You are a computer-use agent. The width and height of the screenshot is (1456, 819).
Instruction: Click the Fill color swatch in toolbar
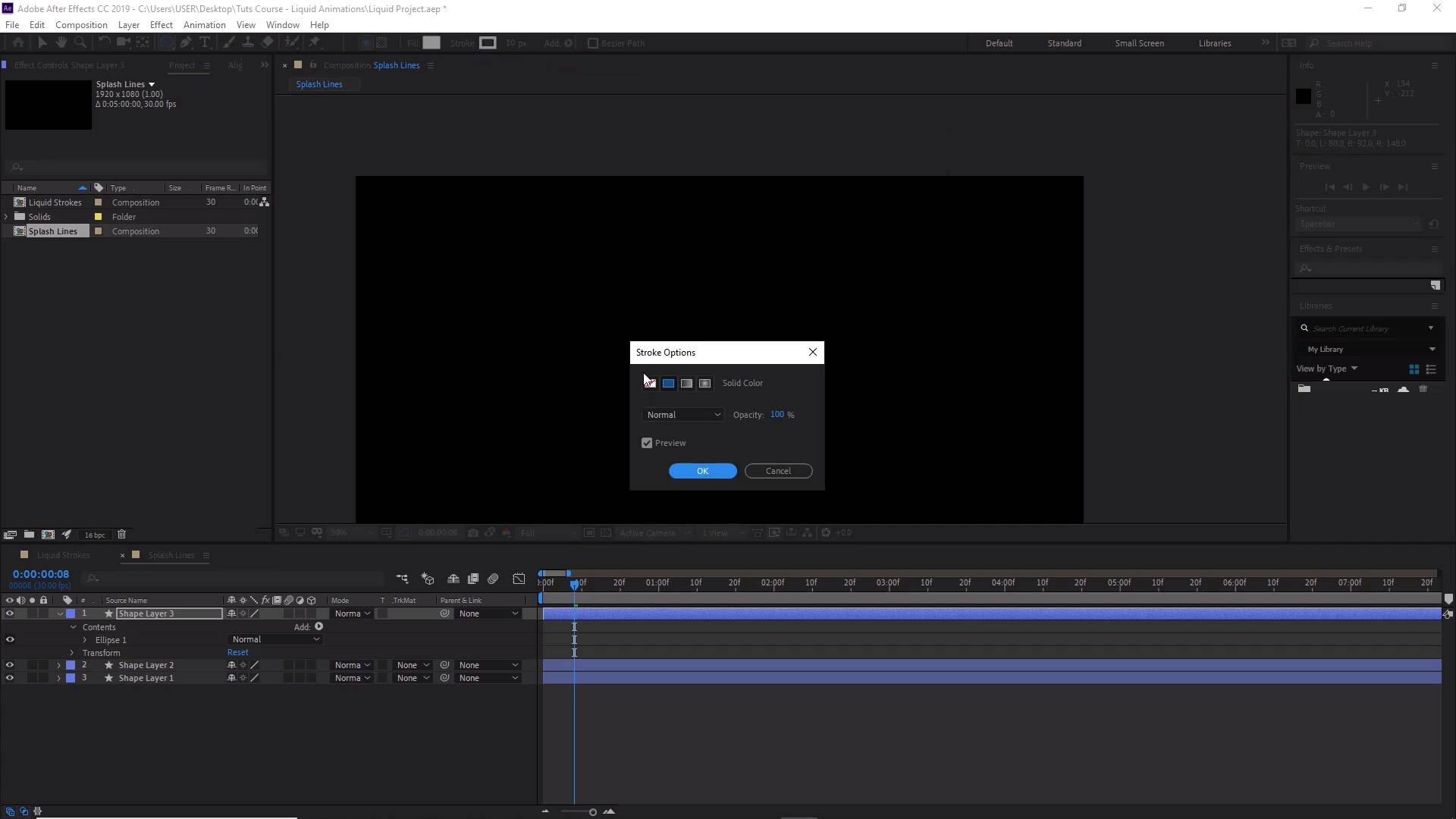click(x=431, y=43)
